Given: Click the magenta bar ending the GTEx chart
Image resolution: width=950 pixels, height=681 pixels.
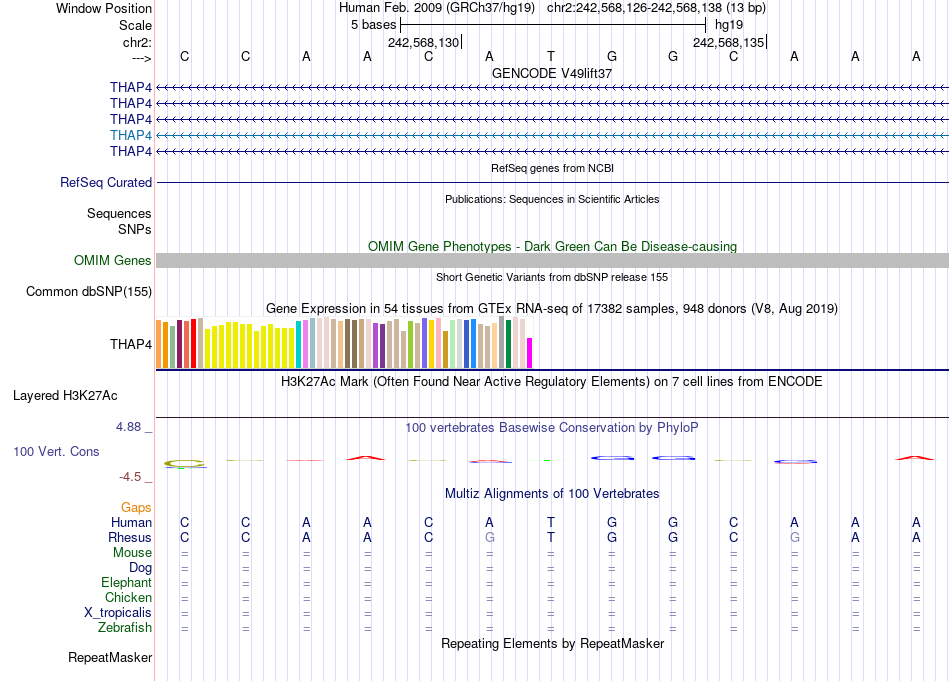Looking at the screenshot, I should (x=530, y=353).
